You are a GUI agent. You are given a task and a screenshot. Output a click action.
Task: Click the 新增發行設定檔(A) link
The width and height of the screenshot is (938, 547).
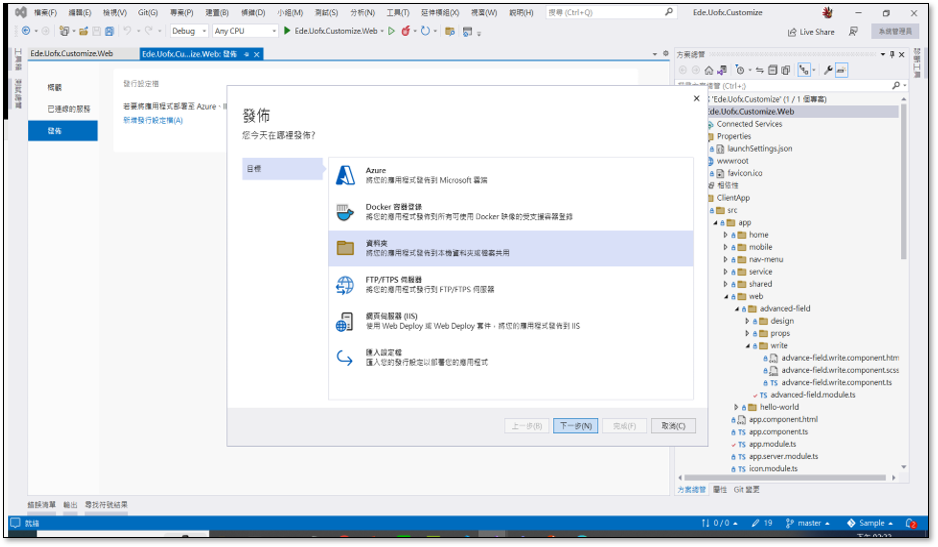point(153,120)
